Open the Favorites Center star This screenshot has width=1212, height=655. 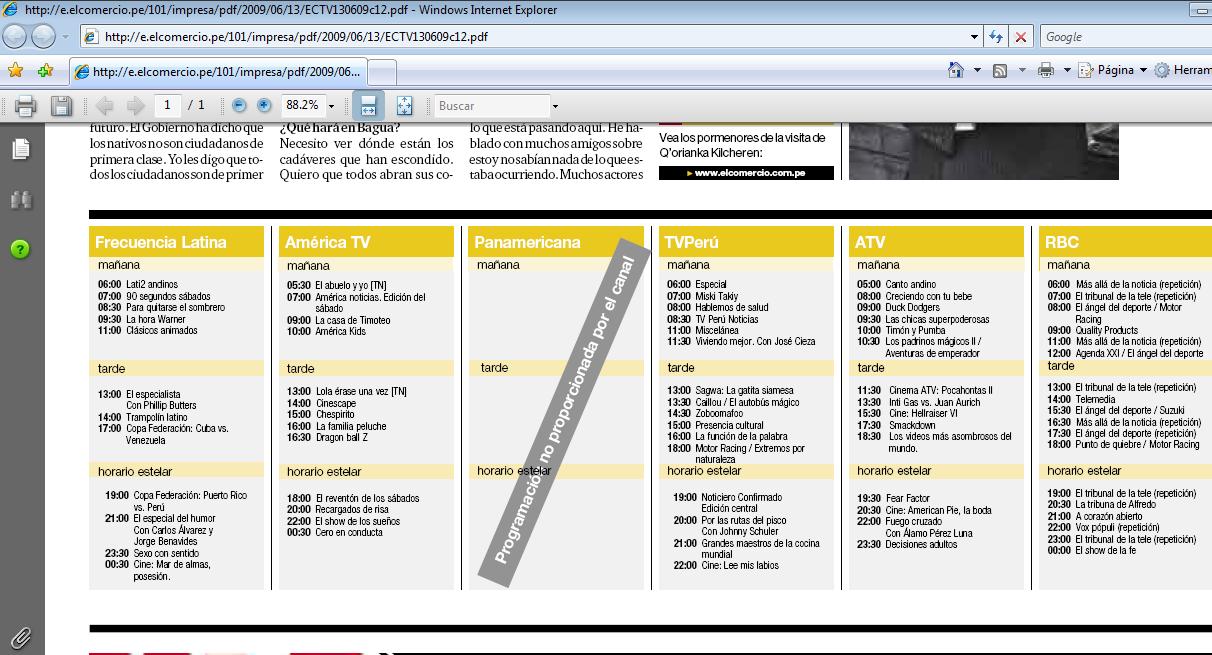16,71
